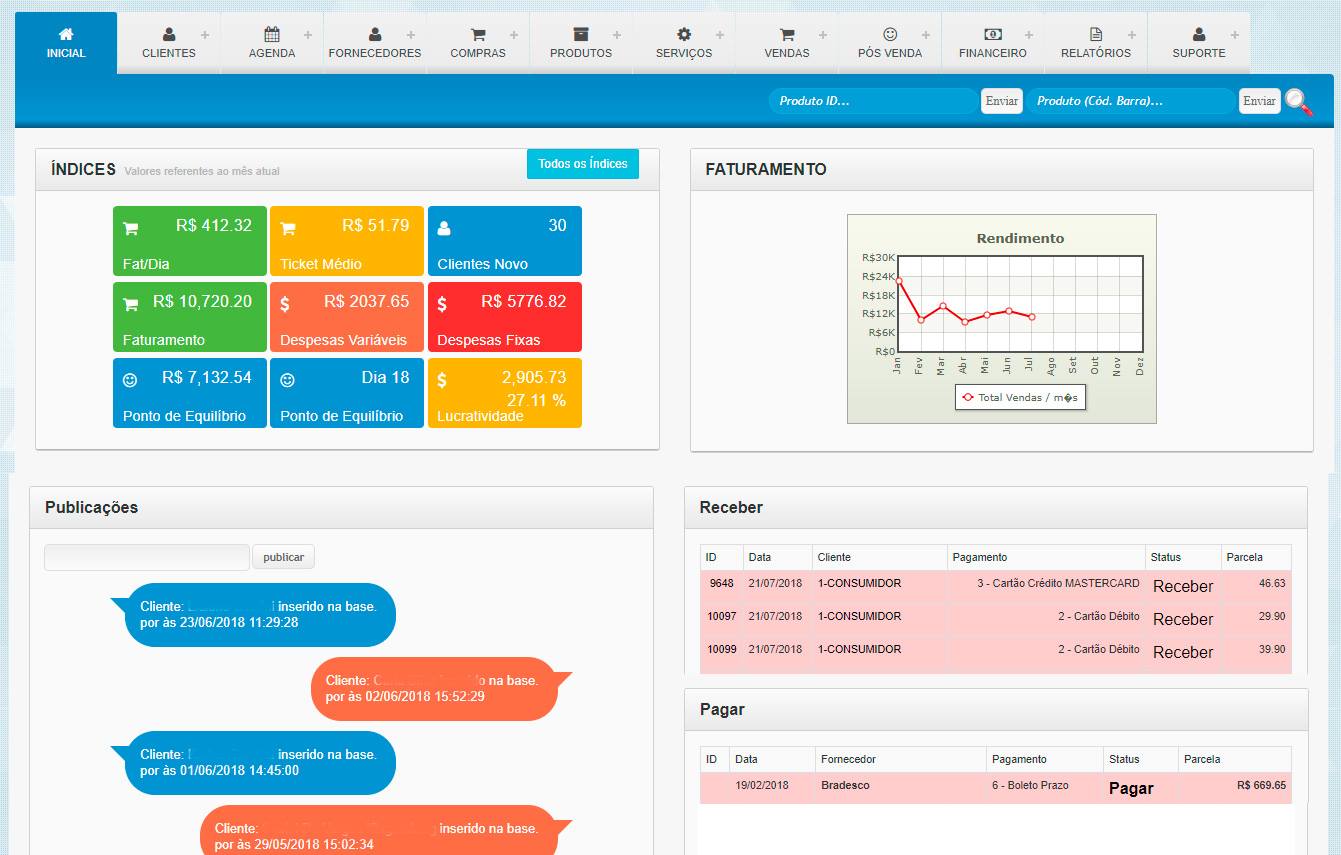Image resolution: width=1341 pixels, height=855 pixels.
Task: Click the Despesas Variáveis tile
Action: (x=347, y=317)
